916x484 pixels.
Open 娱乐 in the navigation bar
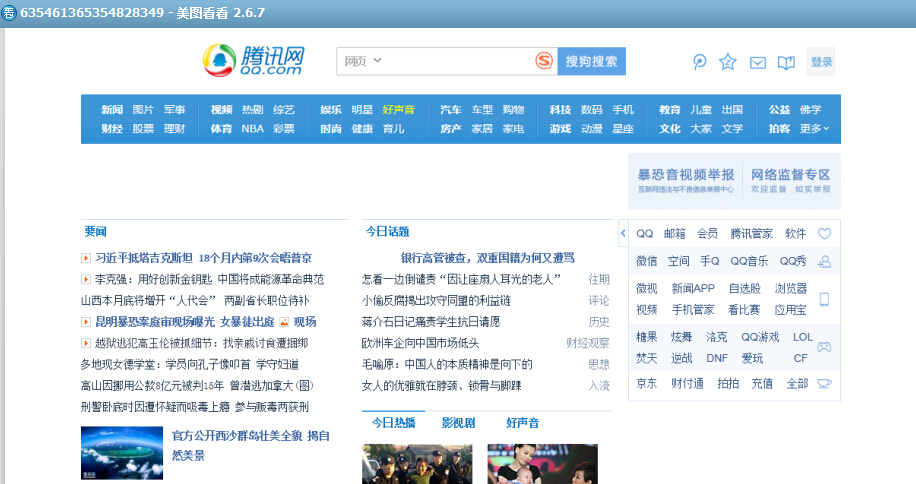[331, 110]
